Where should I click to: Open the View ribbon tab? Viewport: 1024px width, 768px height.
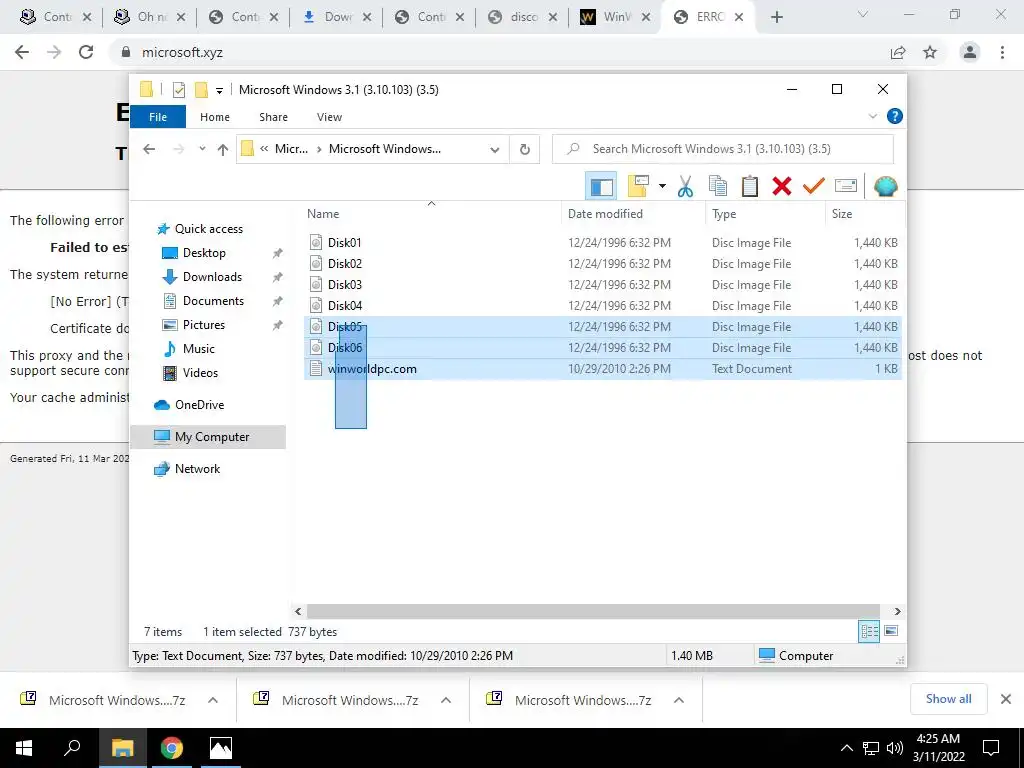(x=329, y=117)
